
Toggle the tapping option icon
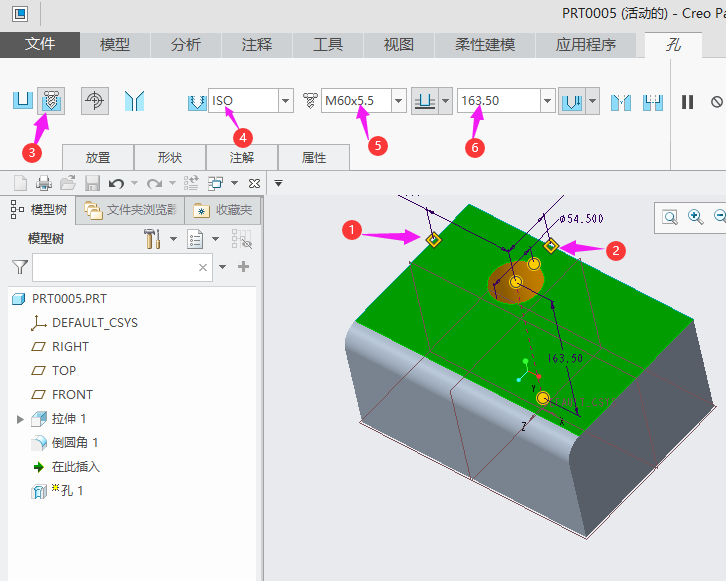tap(94, 100)
